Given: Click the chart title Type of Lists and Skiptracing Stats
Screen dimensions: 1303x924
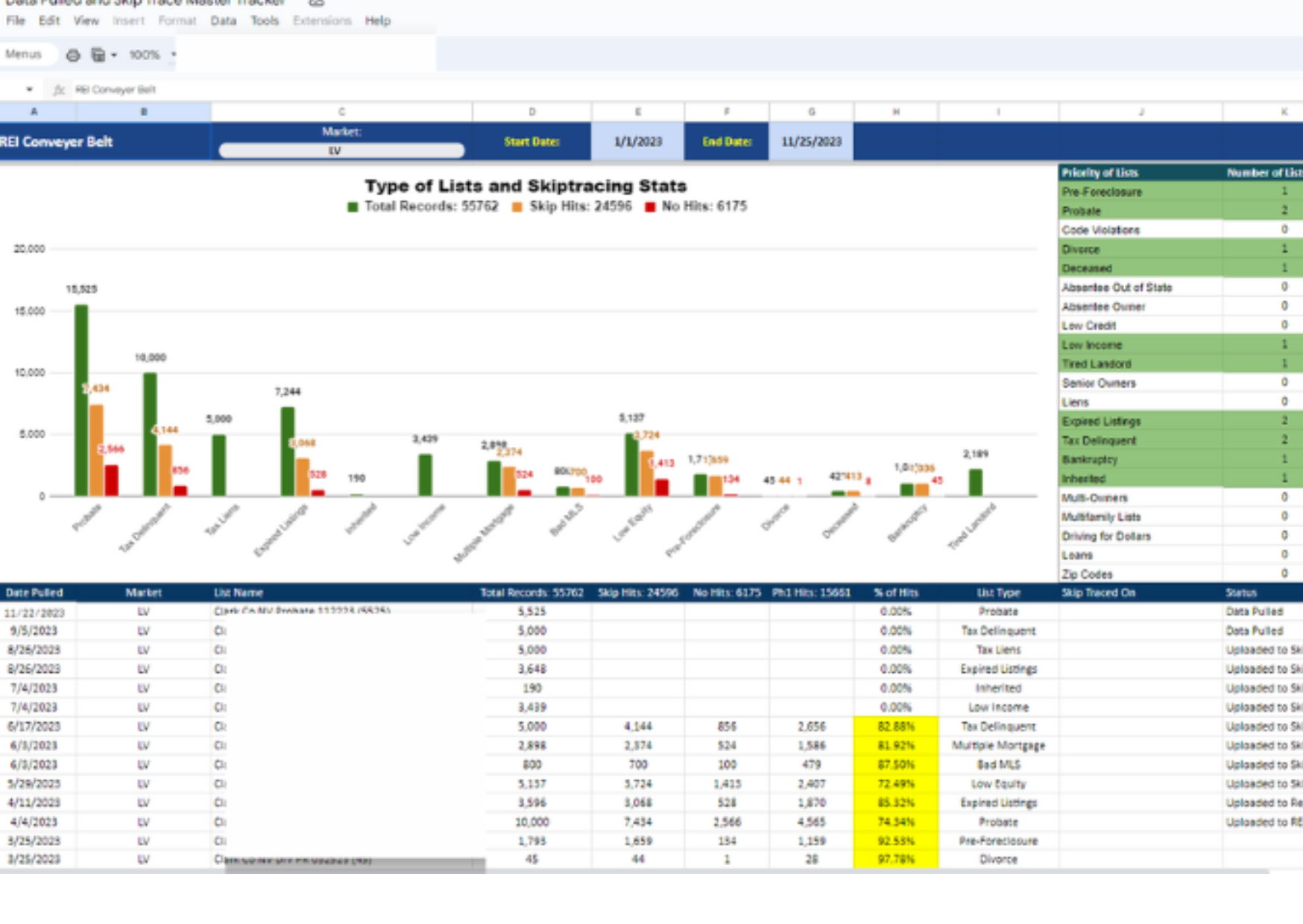Looking at the screenshot, I should point(526,186).
